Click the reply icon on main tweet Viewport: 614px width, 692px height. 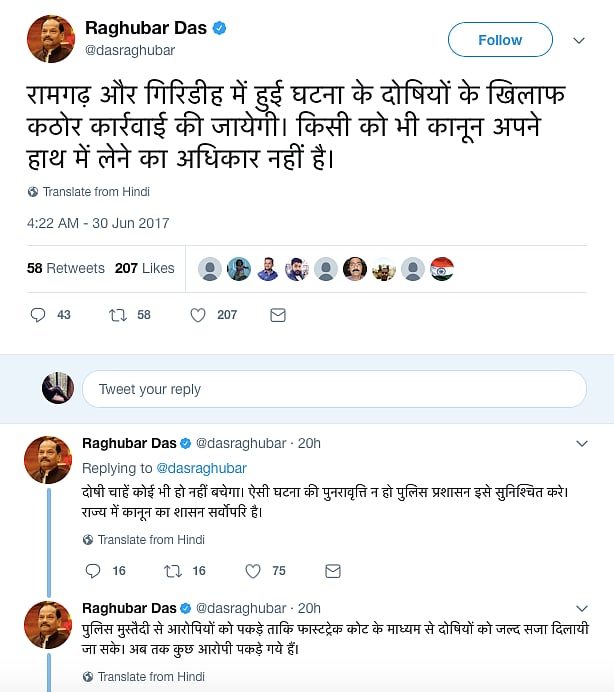[38, 315]
